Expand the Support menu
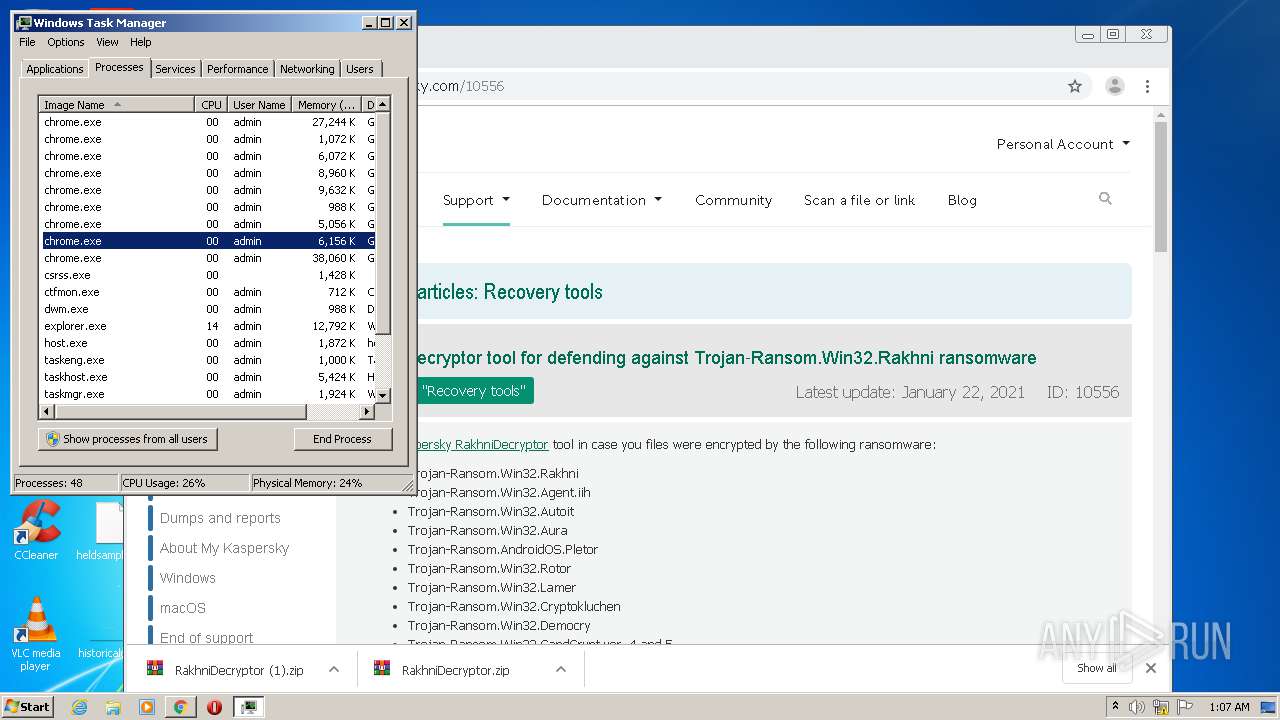This screenshot has height=720, width=1280. pyautogui.click(x=476, y=200)
